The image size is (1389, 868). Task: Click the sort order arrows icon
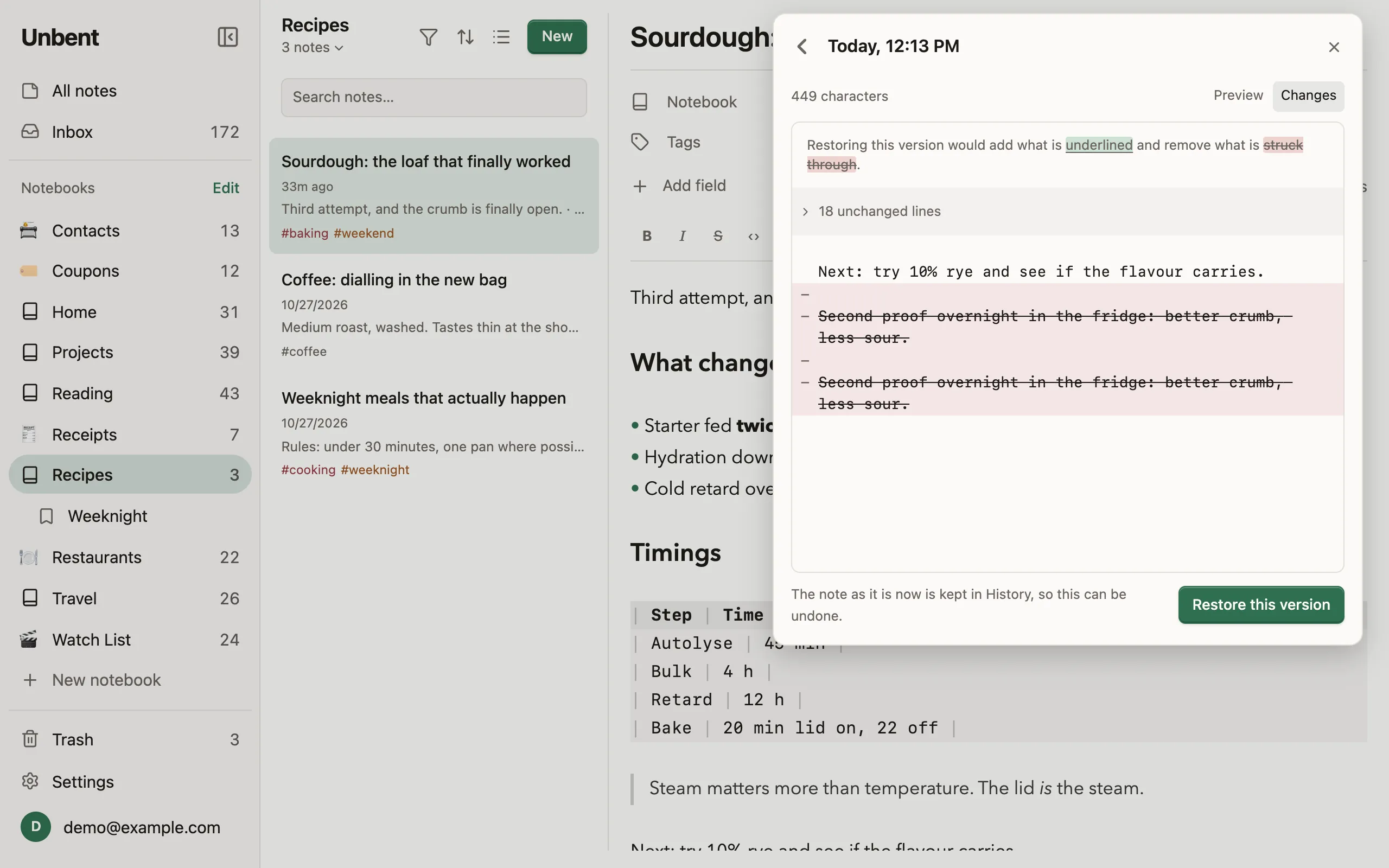point(465,37)
